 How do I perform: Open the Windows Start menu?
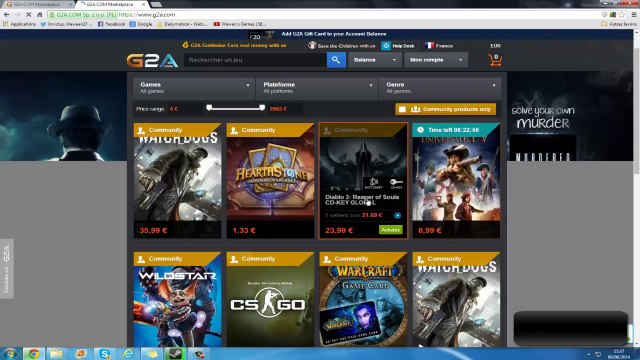click(10, 354)
